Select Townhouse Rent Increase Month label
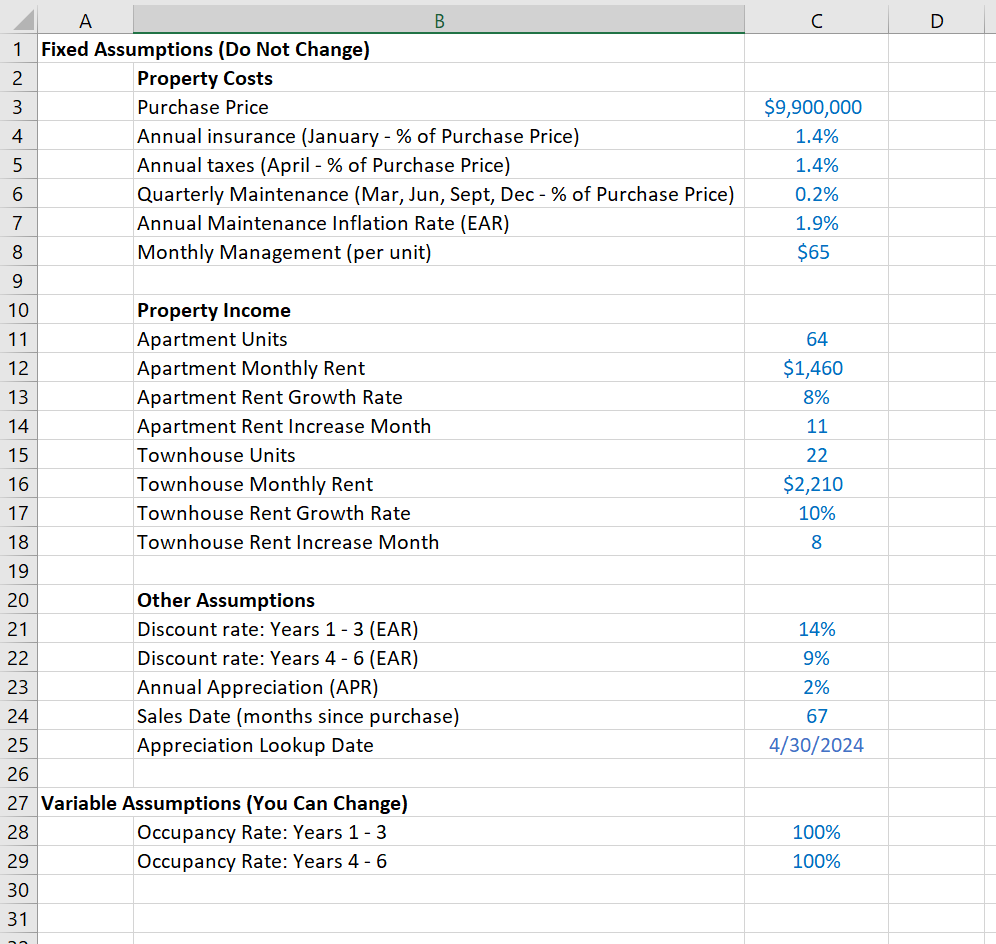Screen dimensions: 996x944 [439, 542]
